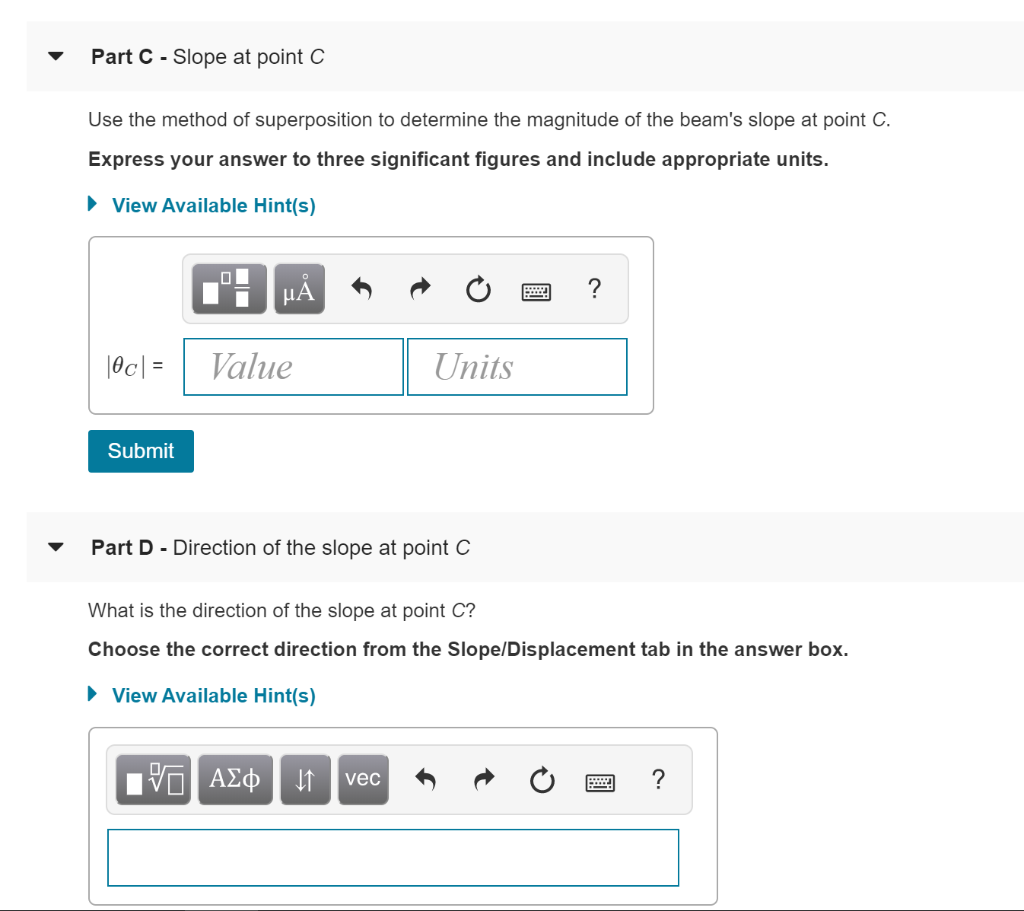Click the Part C header label

[206, 56]
